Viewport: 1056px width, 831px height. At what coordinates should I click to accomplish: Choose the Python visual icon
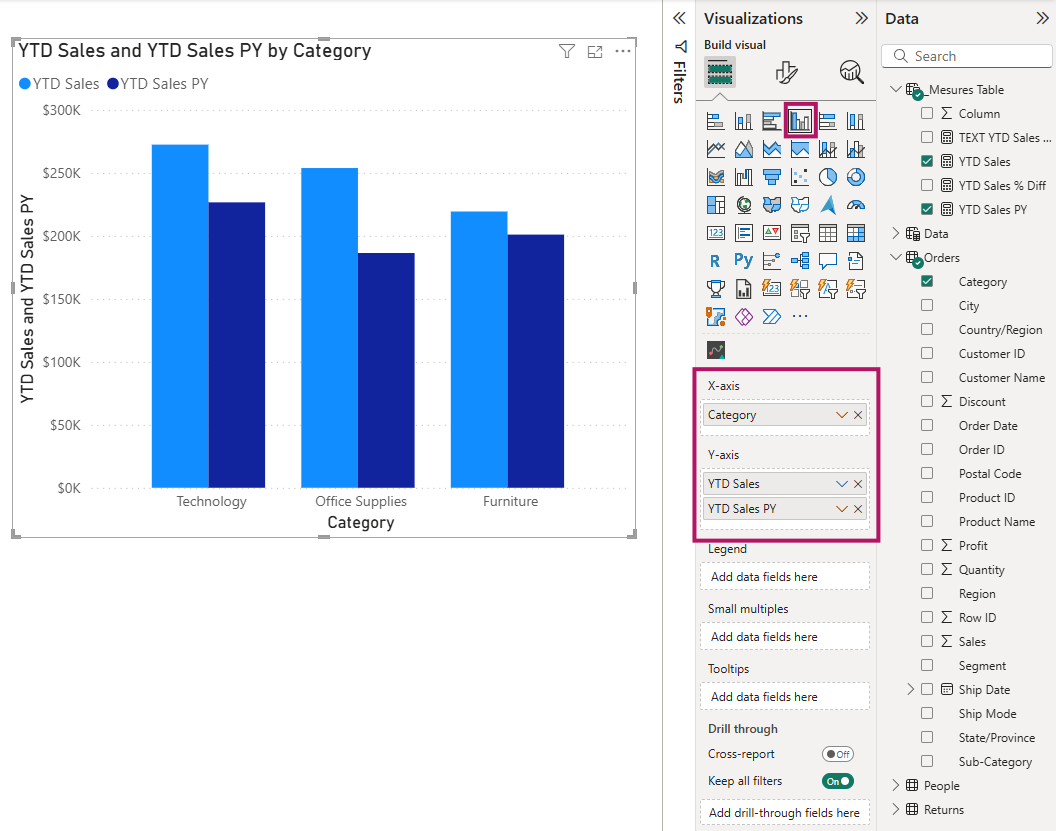[744, 261]
